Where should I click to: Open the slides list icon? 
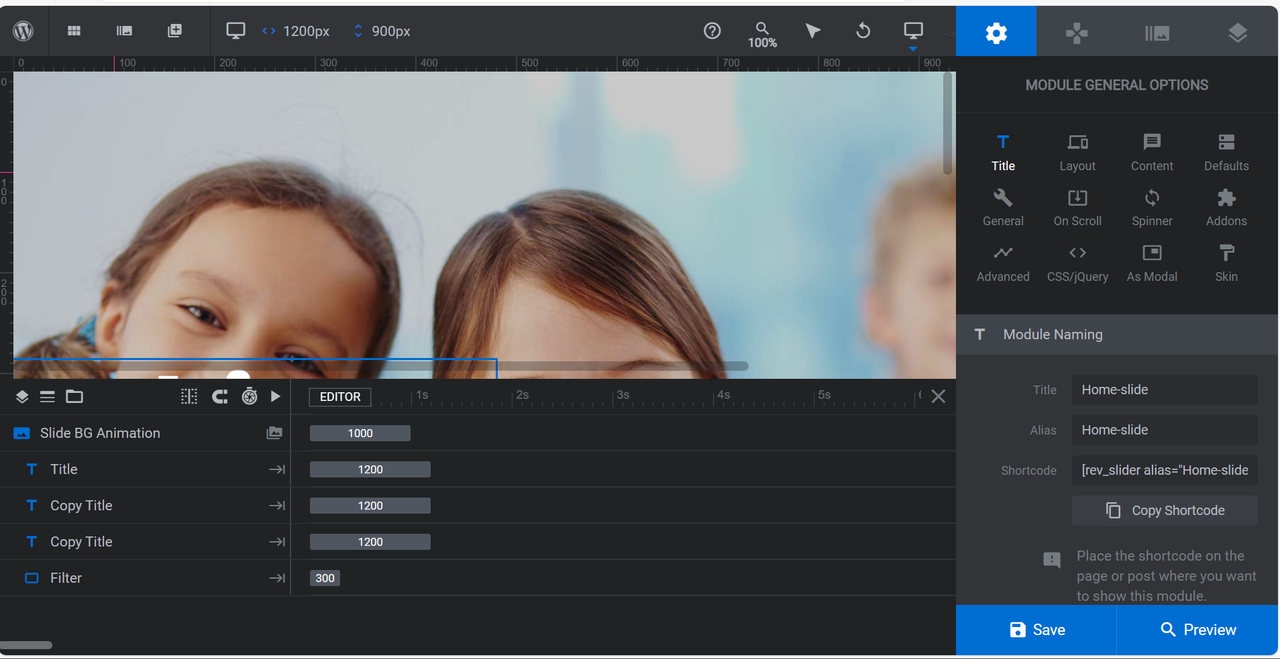[124, 31]
